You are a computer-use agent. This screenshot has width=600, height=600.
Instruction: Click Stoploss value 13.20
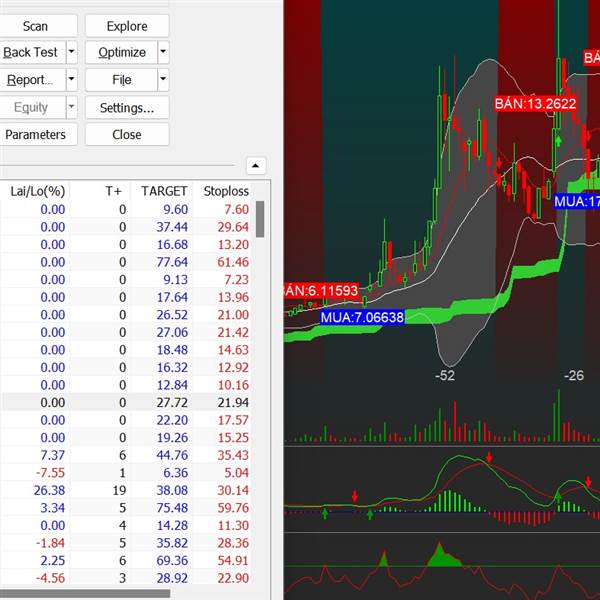tap(233, 245)
